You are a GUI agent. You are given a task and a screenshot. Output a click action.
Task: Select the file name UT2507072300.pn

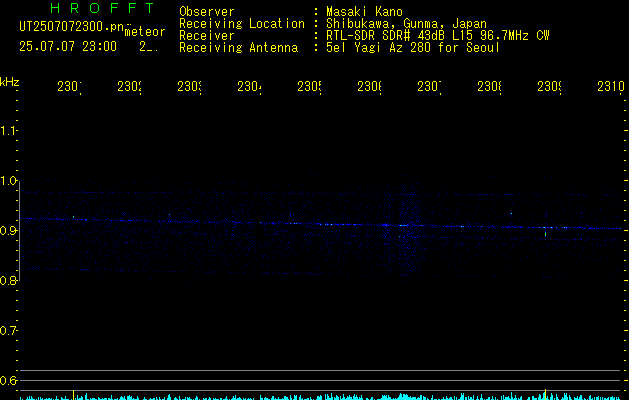coord(72,27)
